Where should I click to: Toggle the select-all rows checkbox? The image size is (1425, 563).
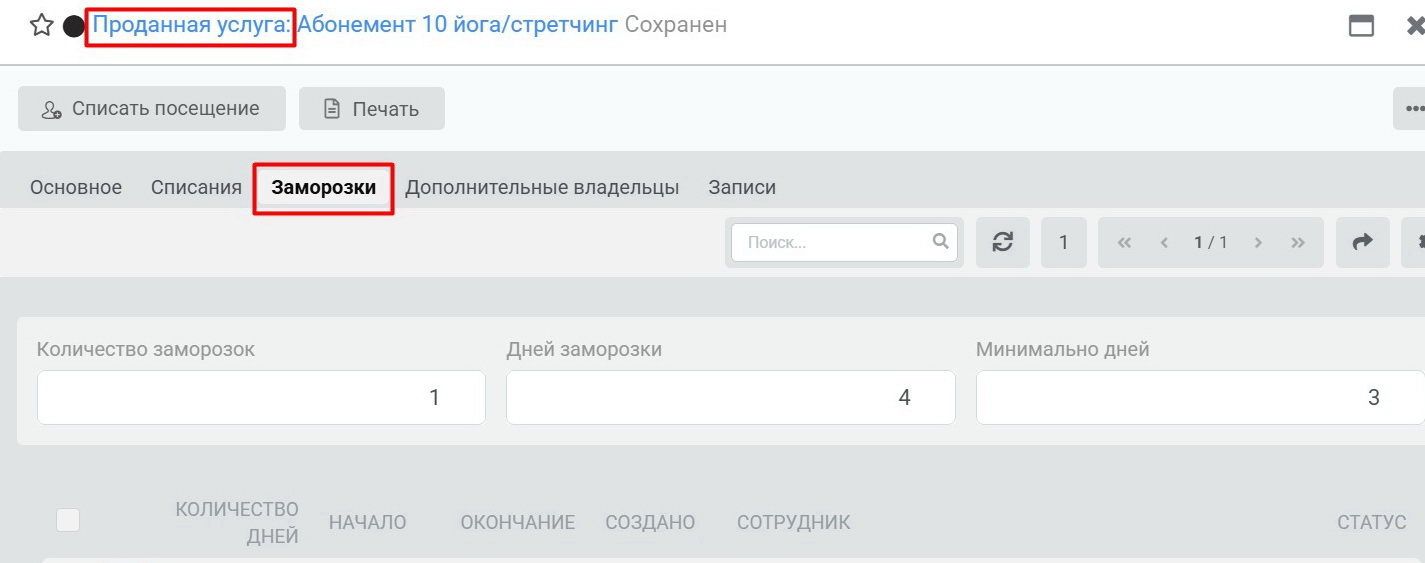pyautogui.click(x=68, y=520)
